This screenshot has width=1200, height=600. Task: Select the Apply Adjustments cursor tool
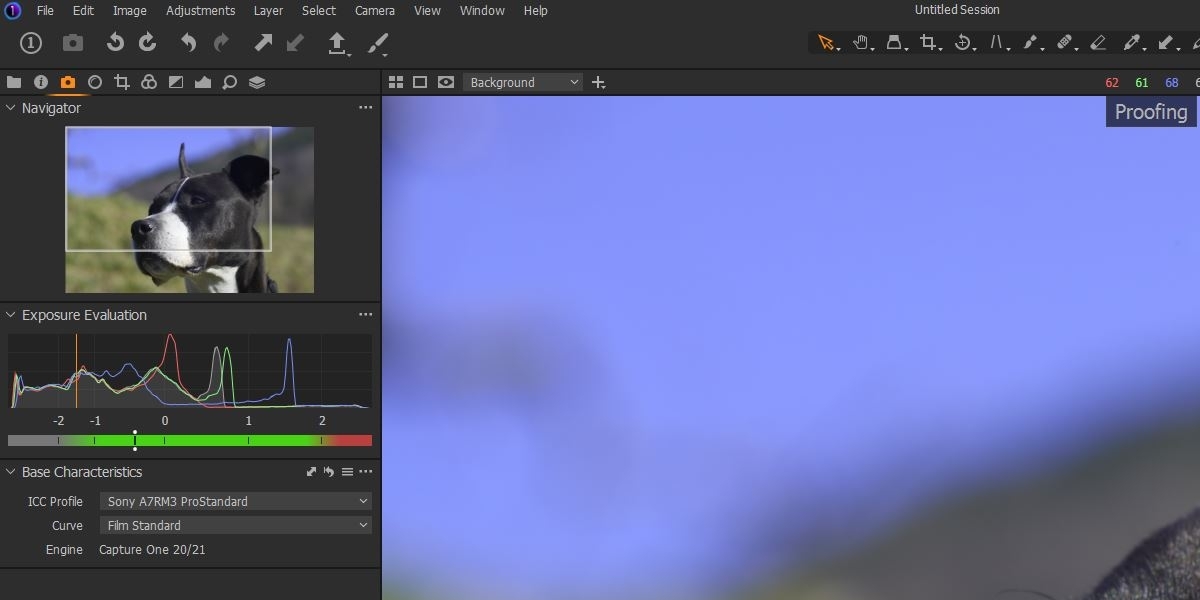tap(1165, 42)
